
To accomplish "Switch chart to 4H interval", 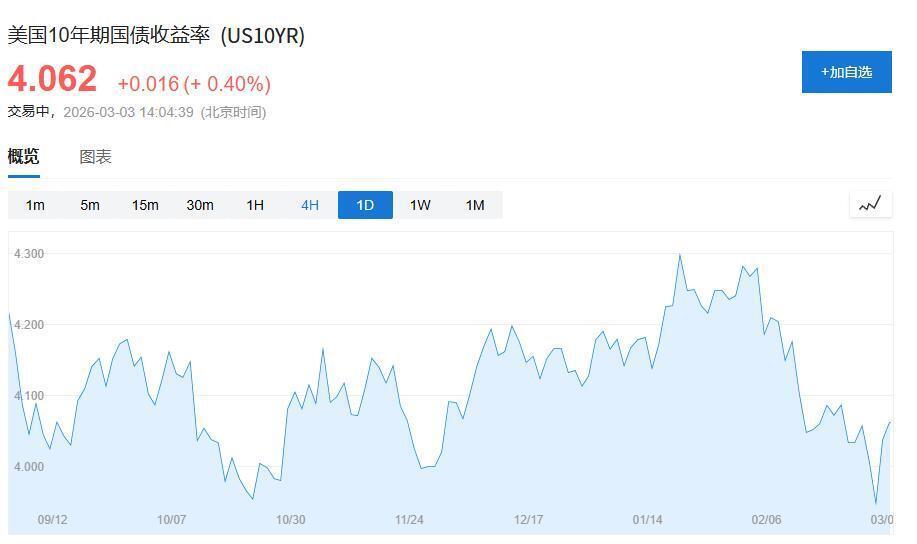I will pos(310,205).
